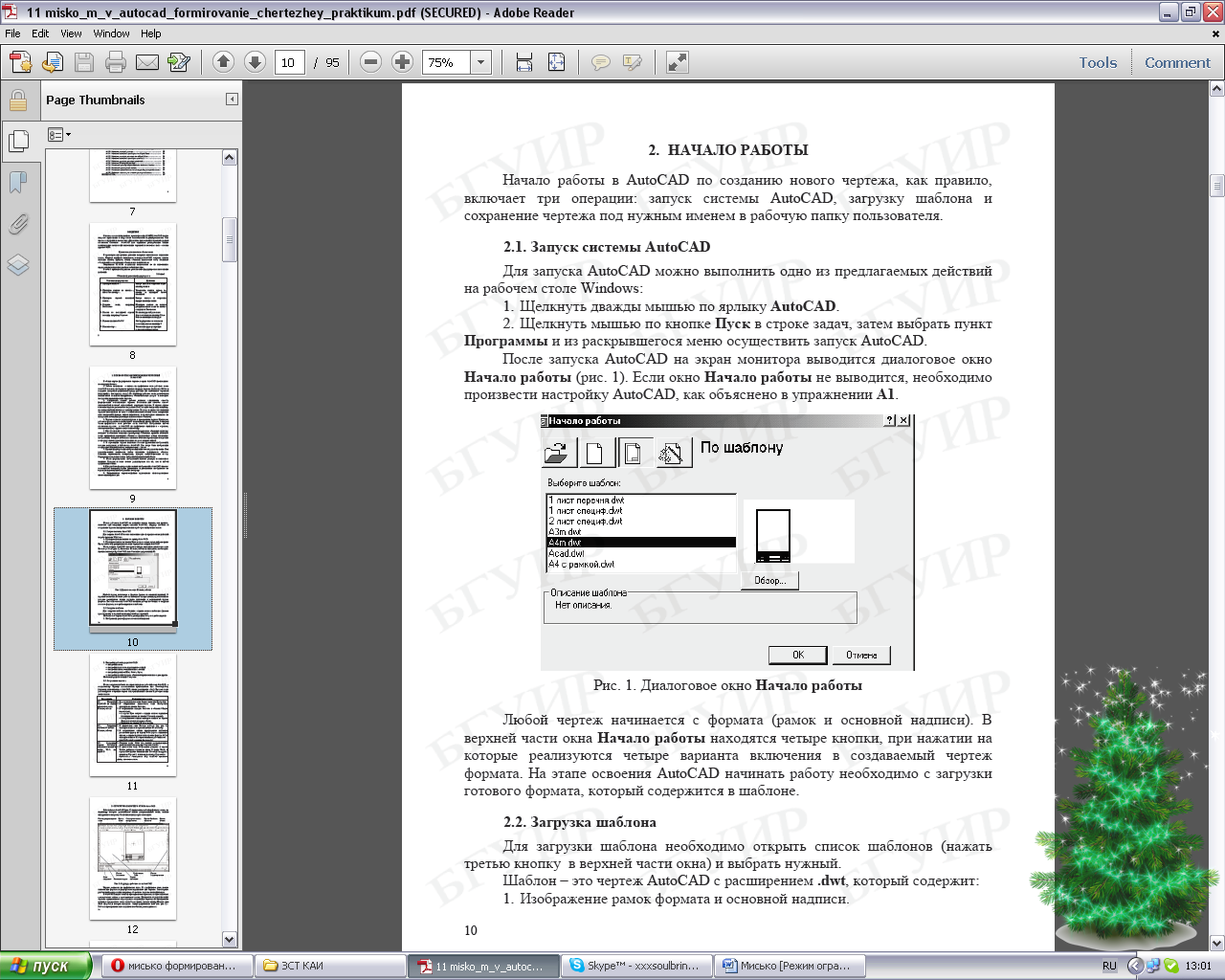Open the View menu

[x=71, y=33]
